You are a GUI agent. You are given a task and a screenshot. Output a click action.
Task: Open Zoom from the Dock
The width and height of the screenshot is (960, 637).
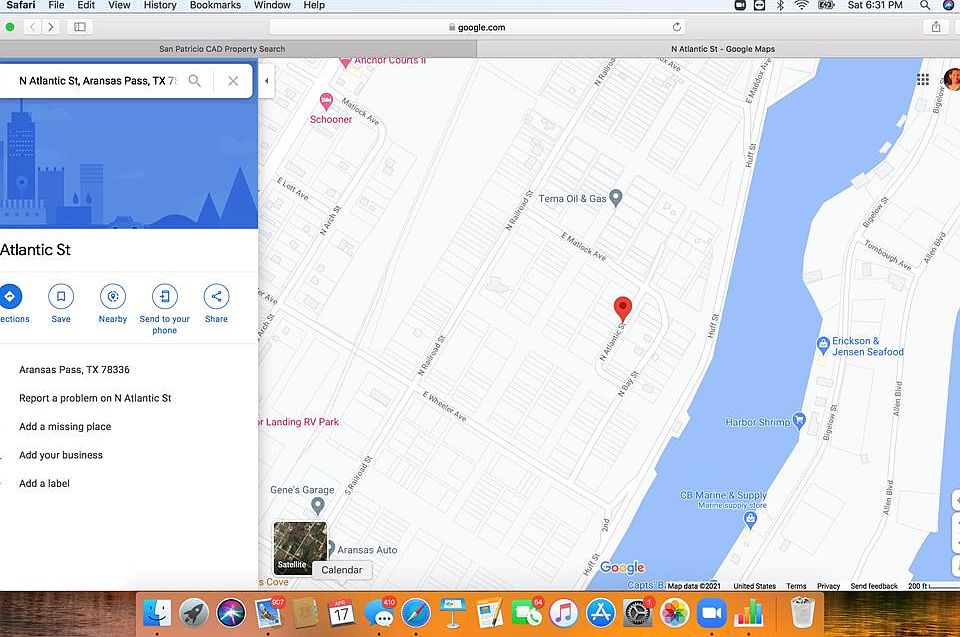(x=711, y=613)
